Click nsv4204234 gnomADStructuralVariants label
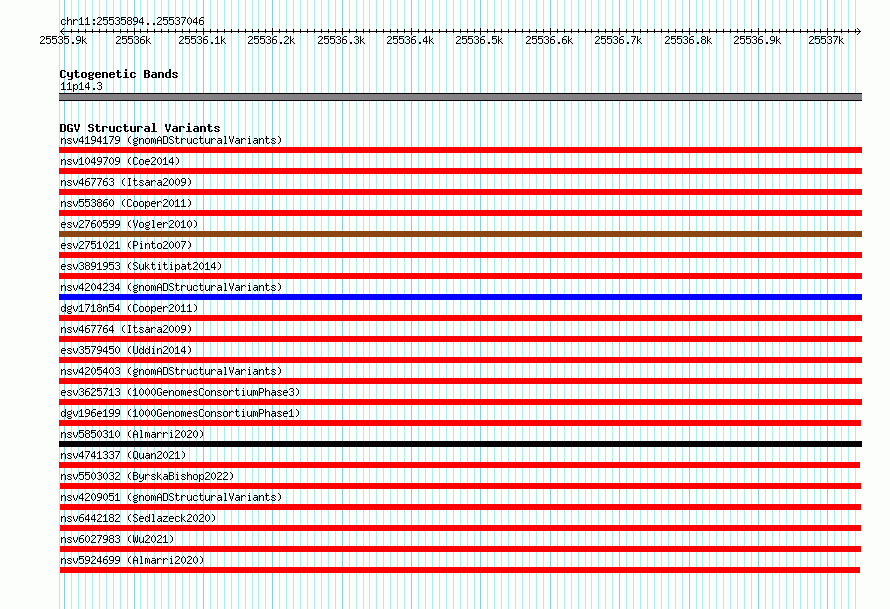Viewport: 890px width, 609px height. (171, 287)
